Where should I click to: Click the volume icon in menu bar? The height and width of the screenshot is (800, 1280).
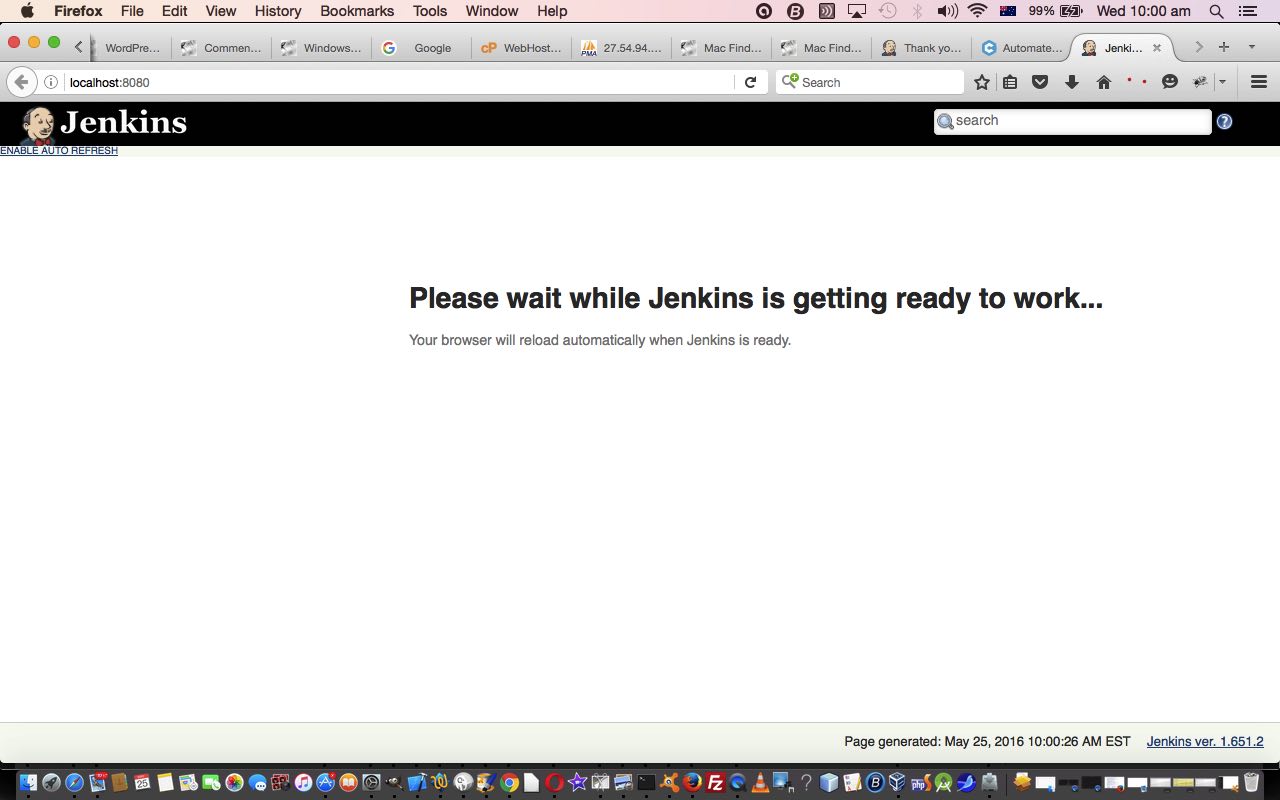947,11
